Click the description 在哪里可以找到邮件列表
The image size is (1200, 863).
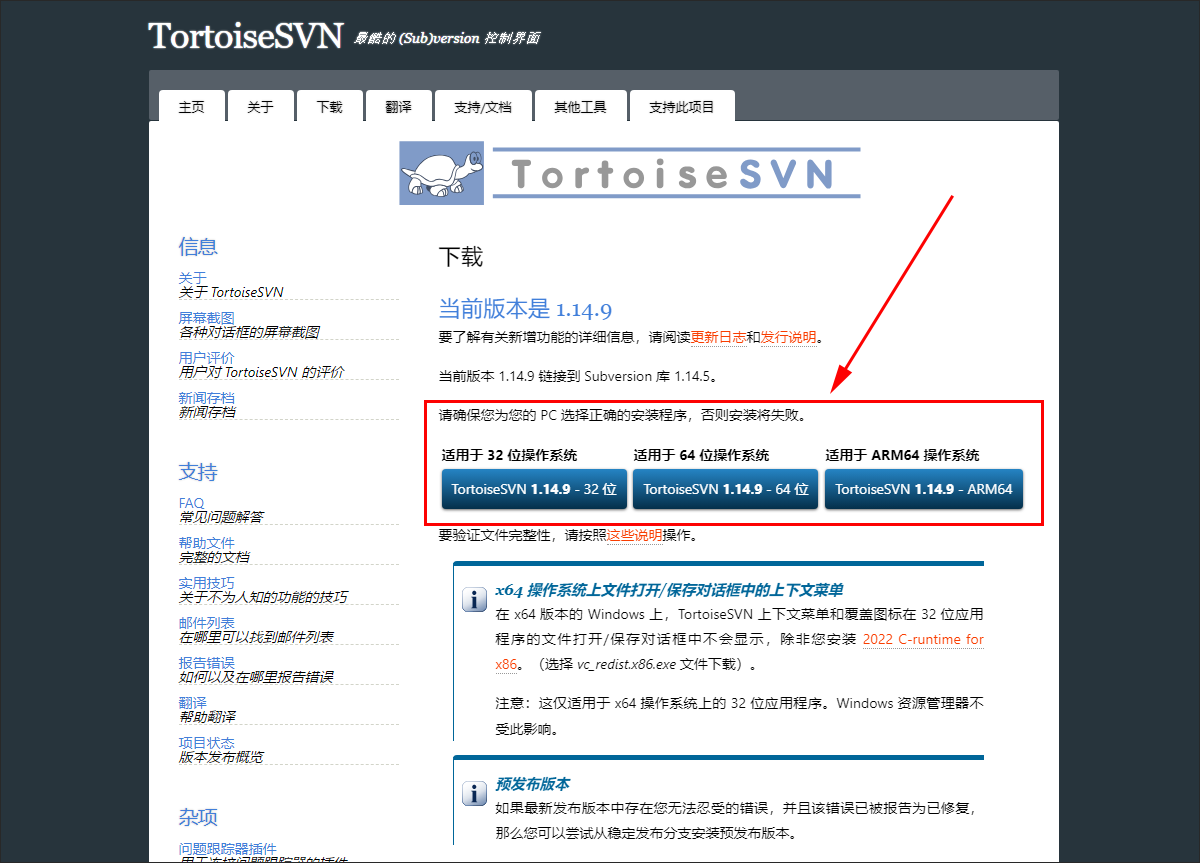point(256,637)
